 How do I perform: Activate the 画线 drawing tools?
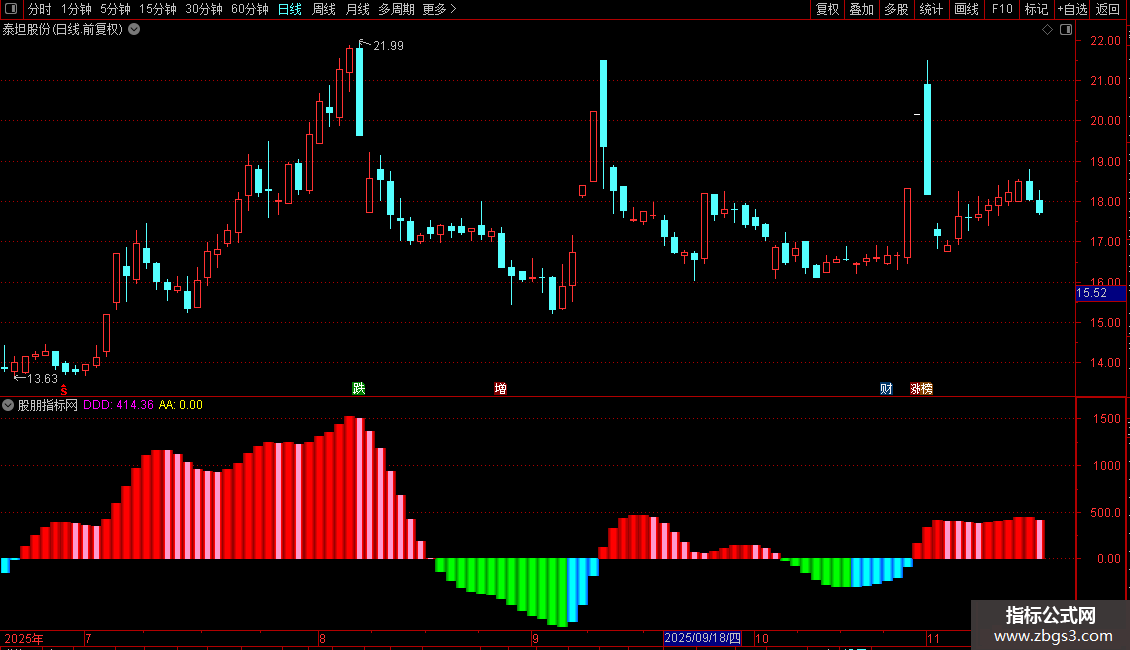[x=966, y=9]
